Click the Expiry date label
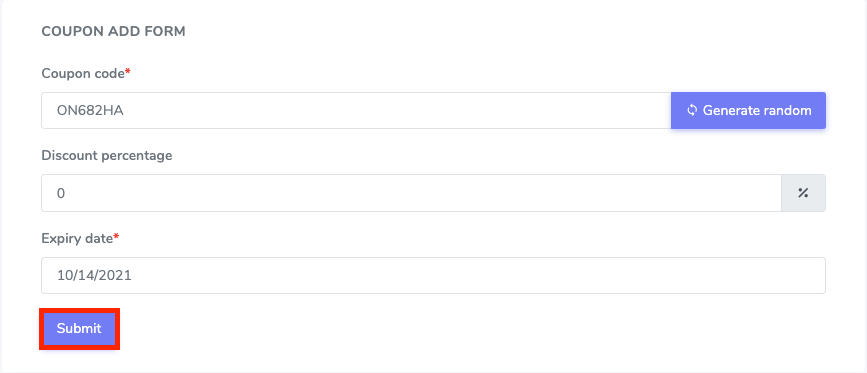The height and width of the screenshot is (373, 867). (x=77, y=238)
